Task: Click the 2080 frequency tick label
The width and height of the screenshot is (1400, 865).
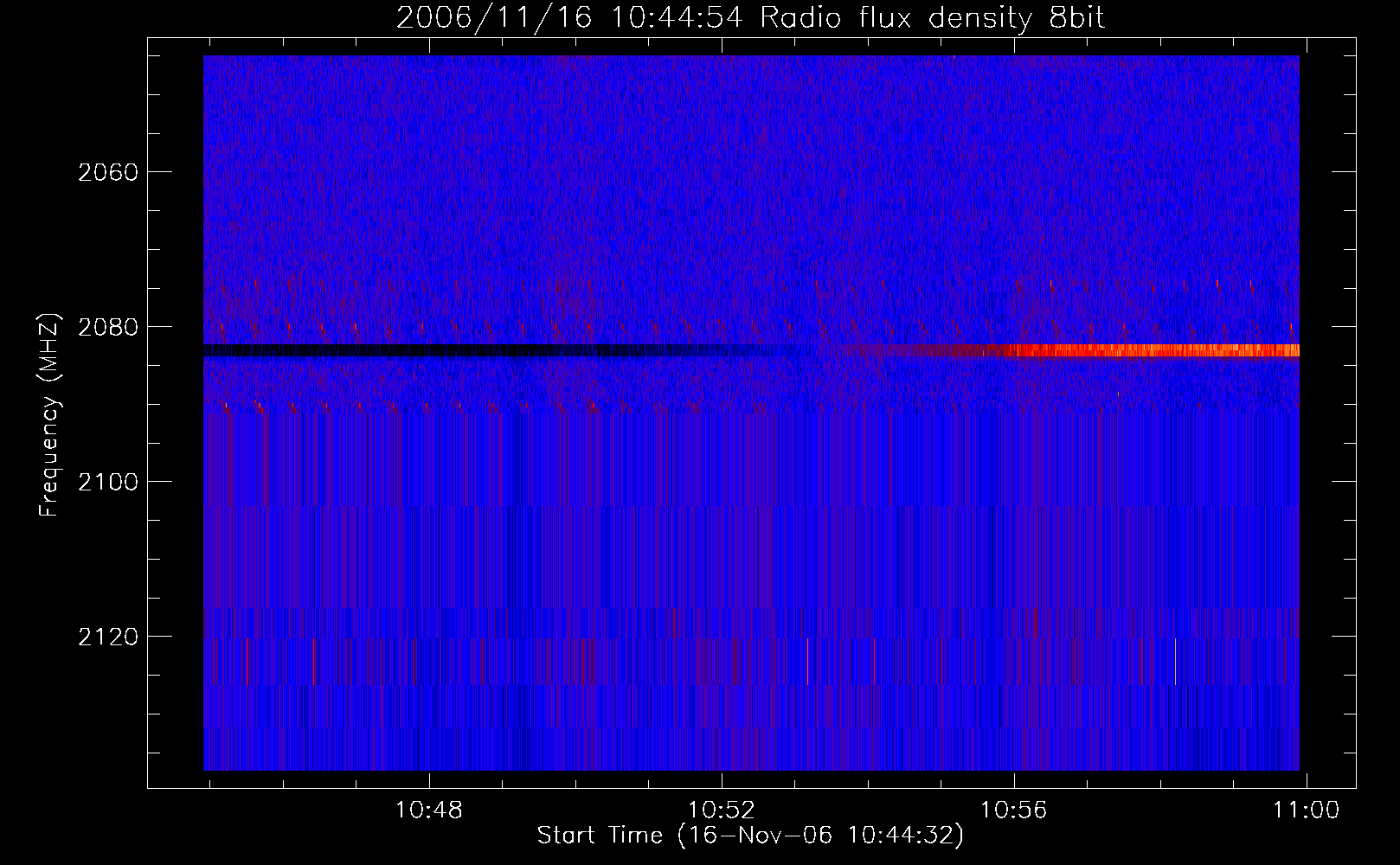Action: point(108,327)
